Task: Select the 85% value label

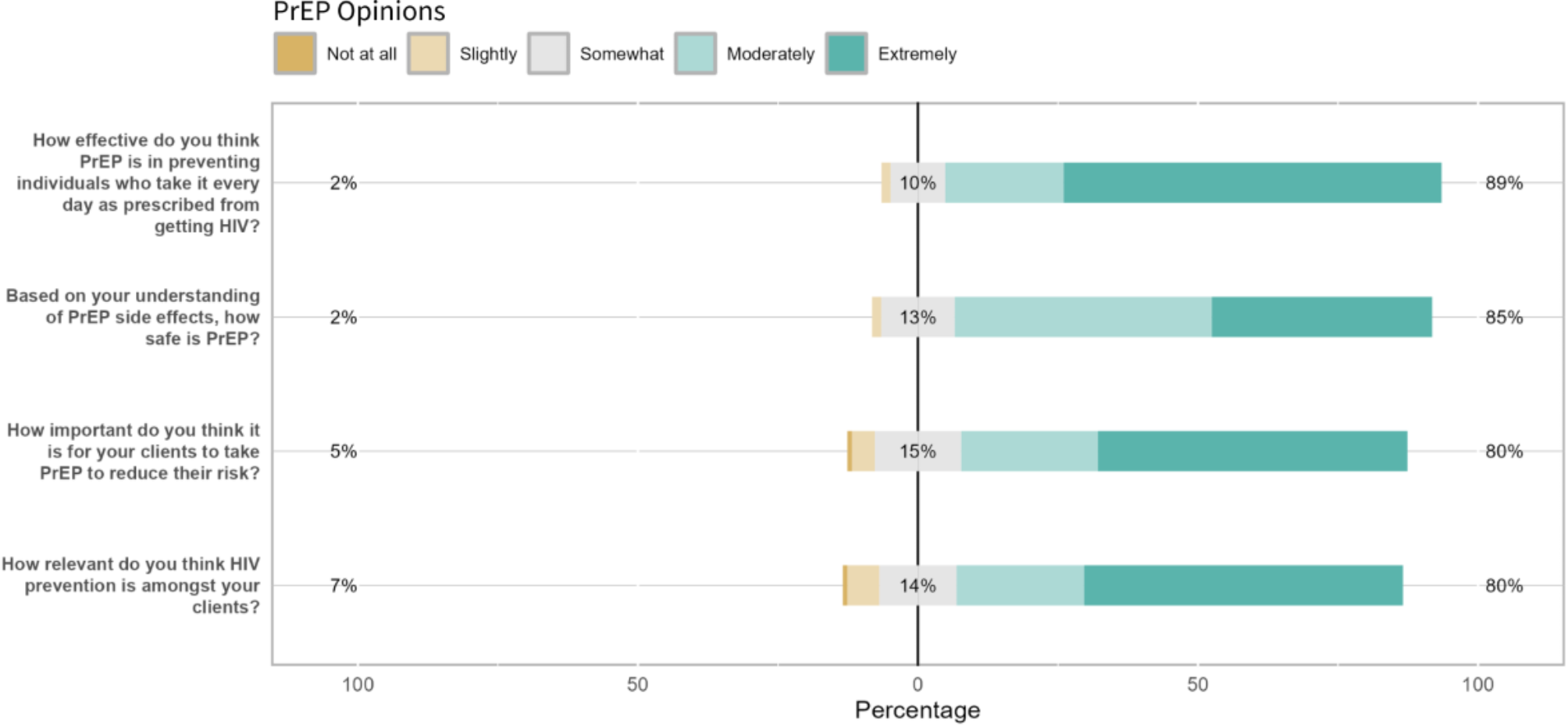Action: (x=1503, y=317)
